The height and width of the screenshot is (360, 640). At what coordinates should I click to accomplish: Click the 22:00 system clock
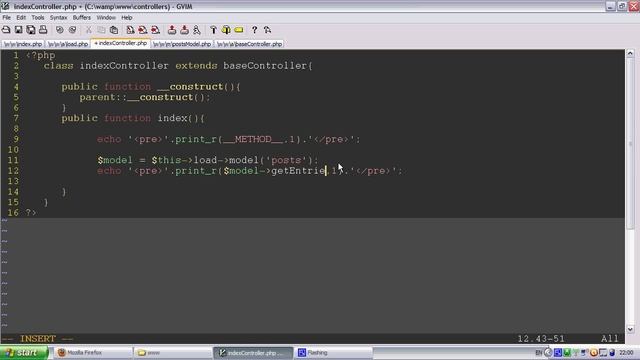tap(626, 353)
